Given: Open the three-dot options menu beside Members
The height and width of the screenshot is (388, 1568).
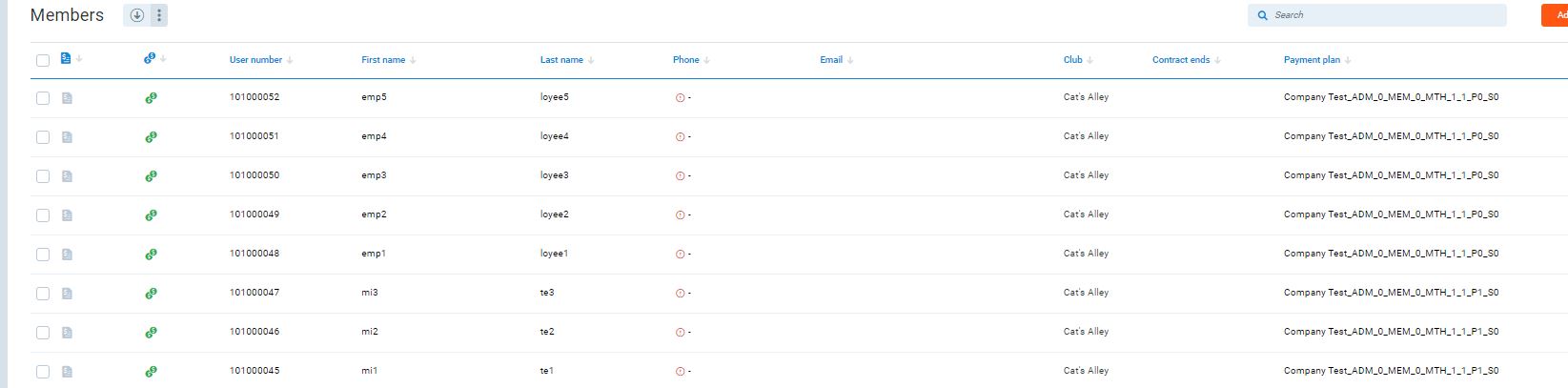Looking at the screenshot, I should [x=159, y=15].
